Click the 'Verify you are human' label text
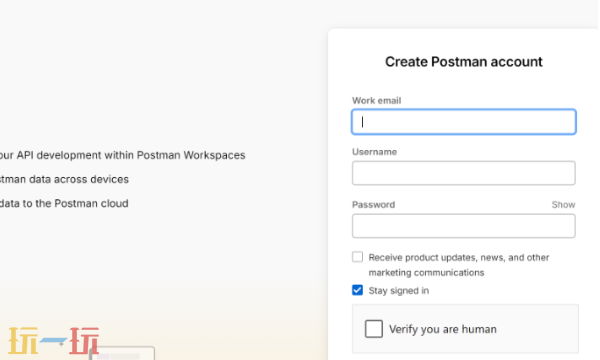This screenshot has height=360, width=600. [x=443, y=329]
